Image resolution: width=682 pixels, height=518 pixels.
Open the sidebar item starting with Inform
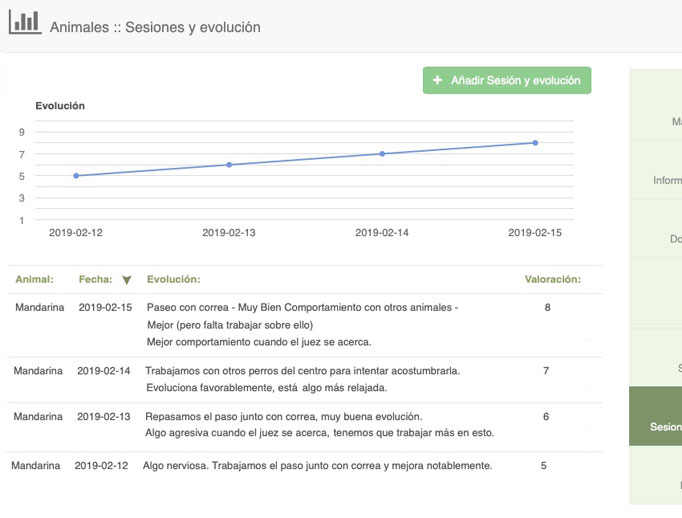click(665, 181)
